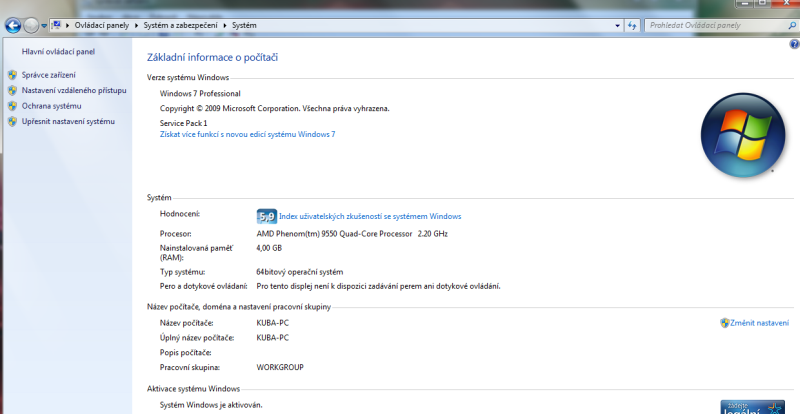Click shield icon beside Upřesnit nastavení systému
This screenshot has height=414, width=800.
(13, 121)
